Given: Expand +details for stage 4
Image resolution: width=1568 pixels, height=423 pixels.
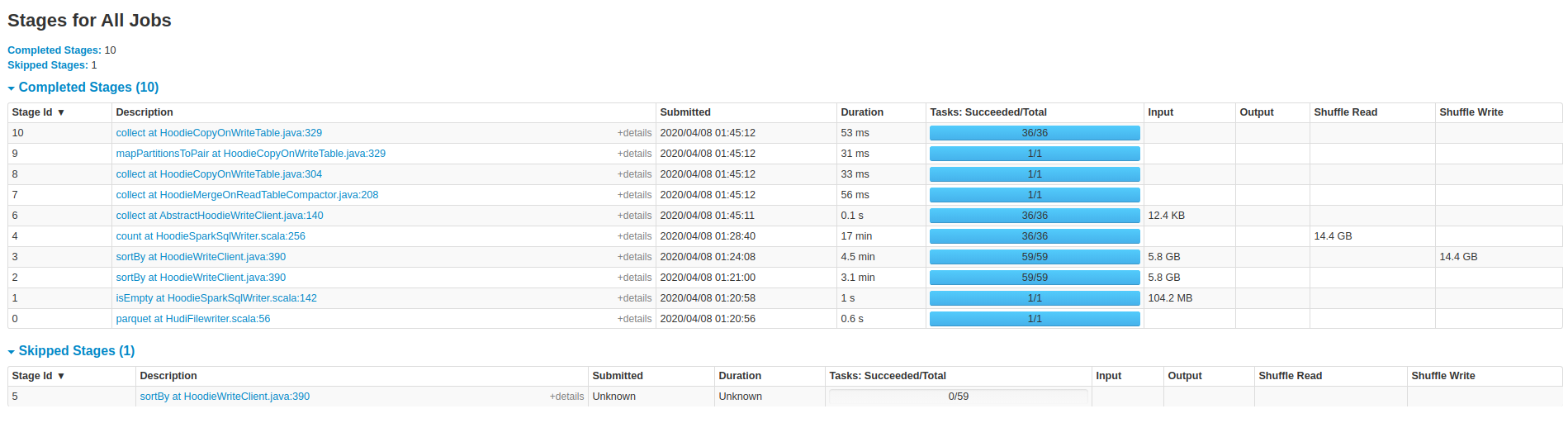Looking at the screenshot, I should pyautogui.click(x=634, y=236).
